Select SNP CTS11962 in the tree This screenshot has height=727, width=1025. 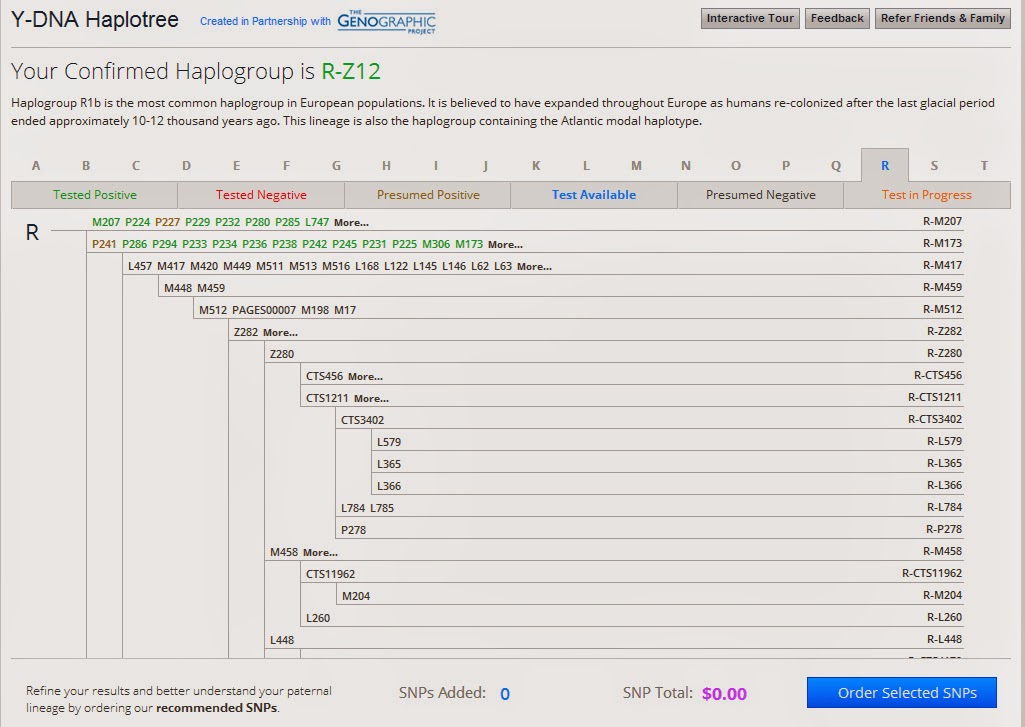click(x=330, y=575)
